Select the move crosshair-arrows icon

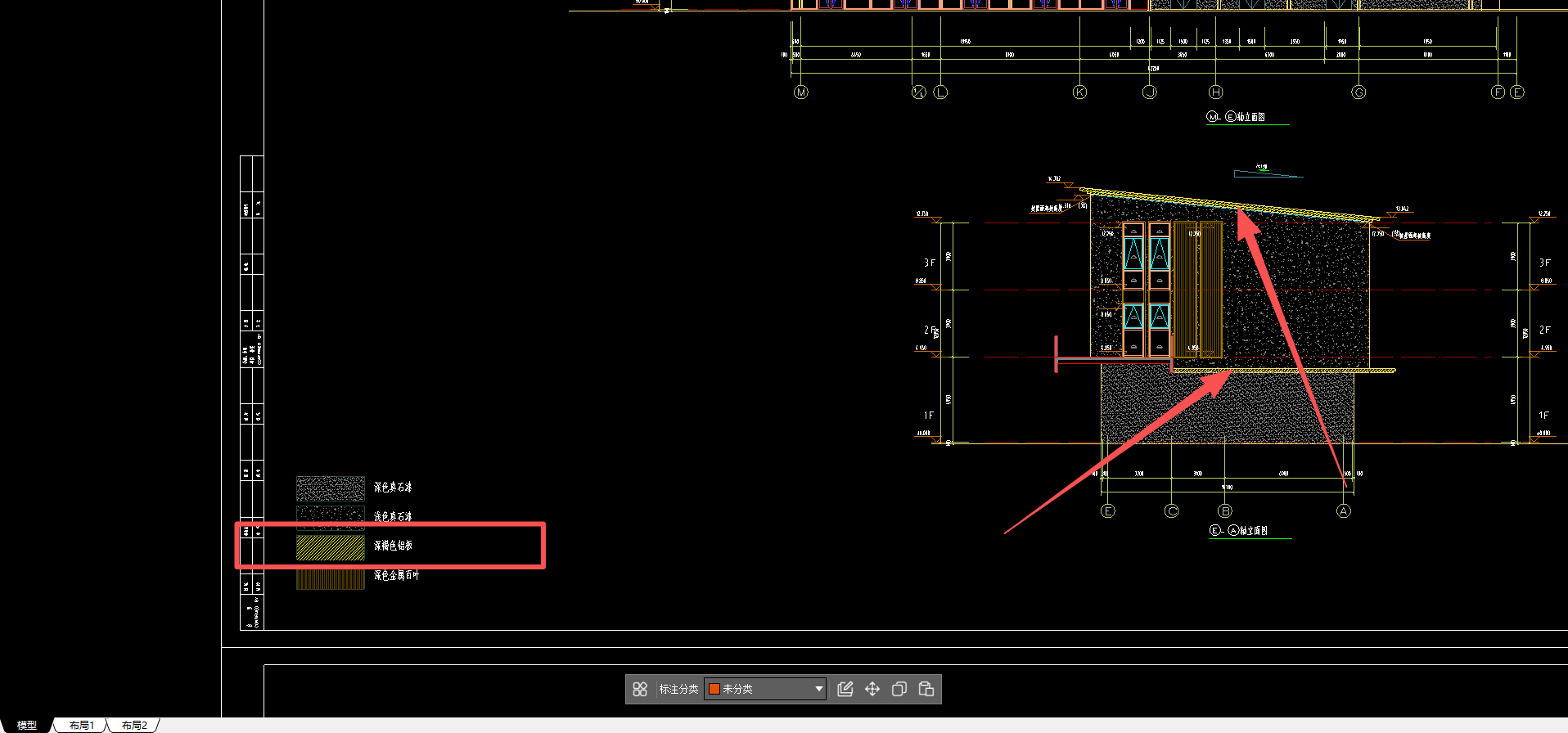click(x=872, y=689)
